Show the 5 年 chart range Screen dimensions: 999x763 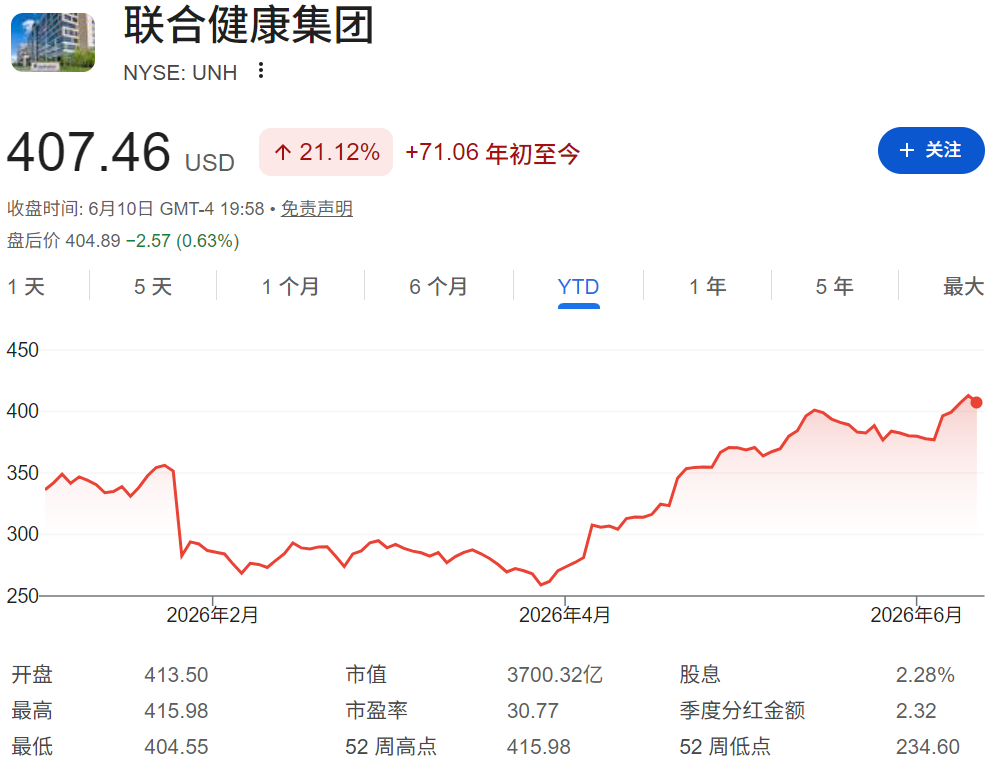point(835,287)
